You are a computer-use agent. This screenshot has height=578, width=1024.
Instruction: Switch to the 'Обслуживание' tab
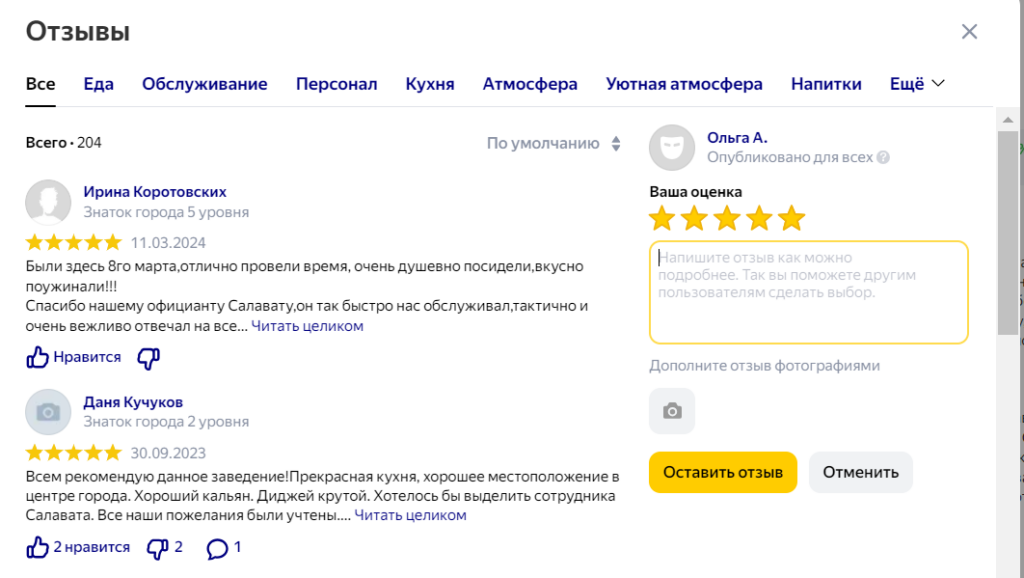tap(205, 84)
